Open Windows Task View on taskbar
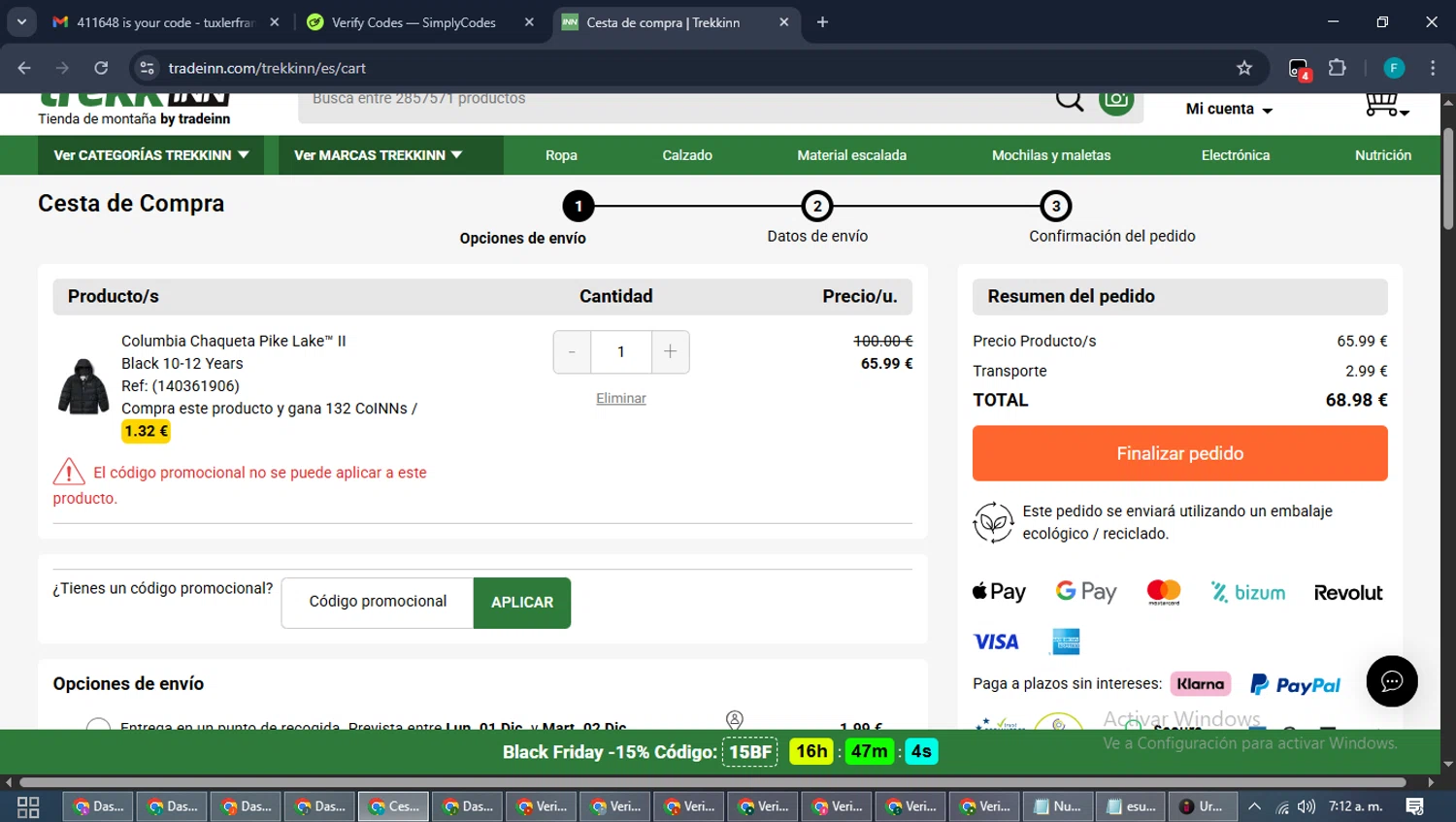1456x822 pixels. coord(28,806)
